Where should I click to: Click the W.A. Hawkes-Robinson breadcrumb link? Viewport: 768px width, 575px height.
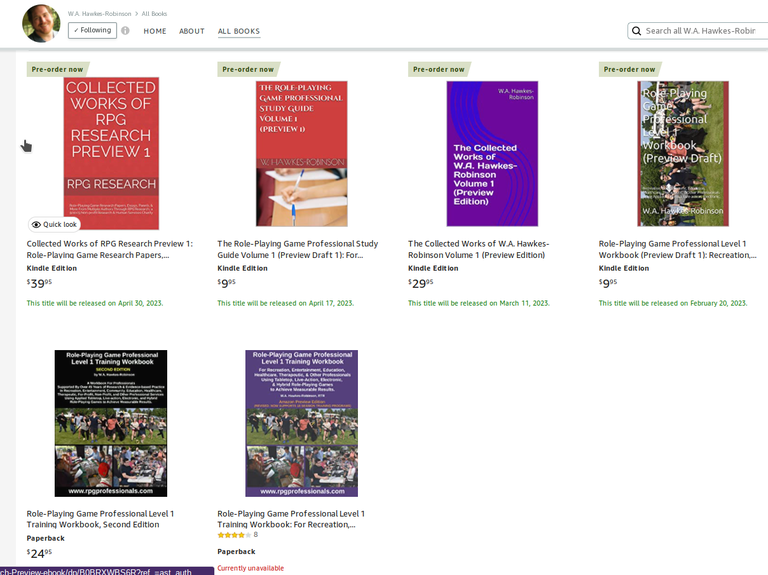99,14
